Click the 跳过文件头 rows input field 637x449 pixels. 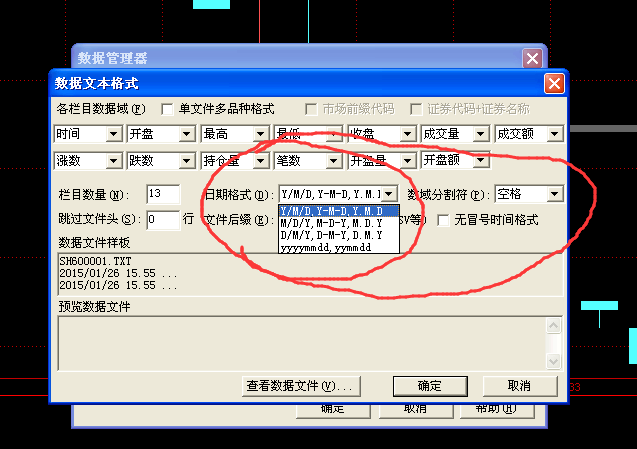click(x=163, y=220)
